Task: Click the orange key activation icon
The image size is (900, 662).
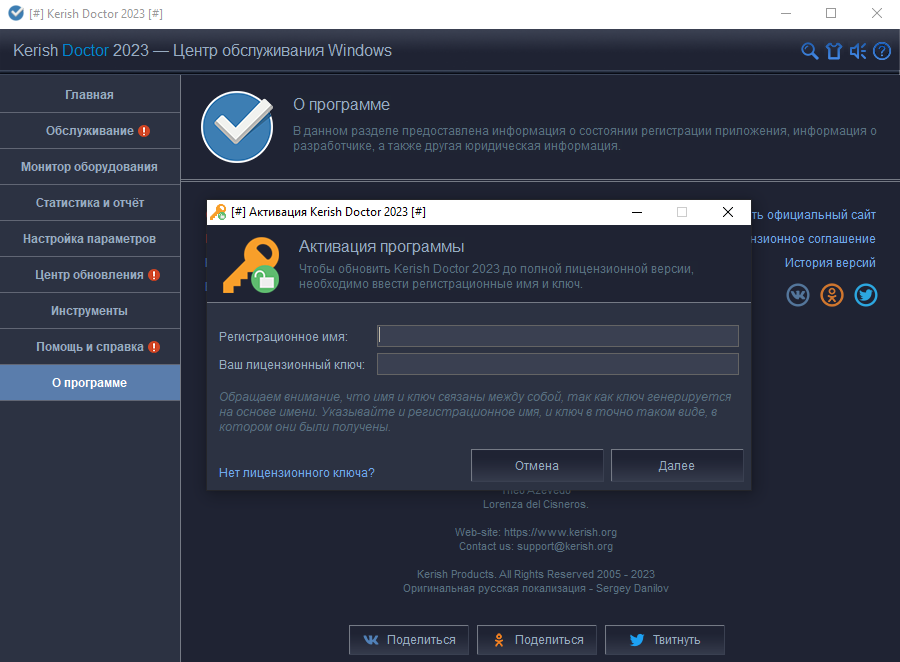Action: tap(250, 265)
